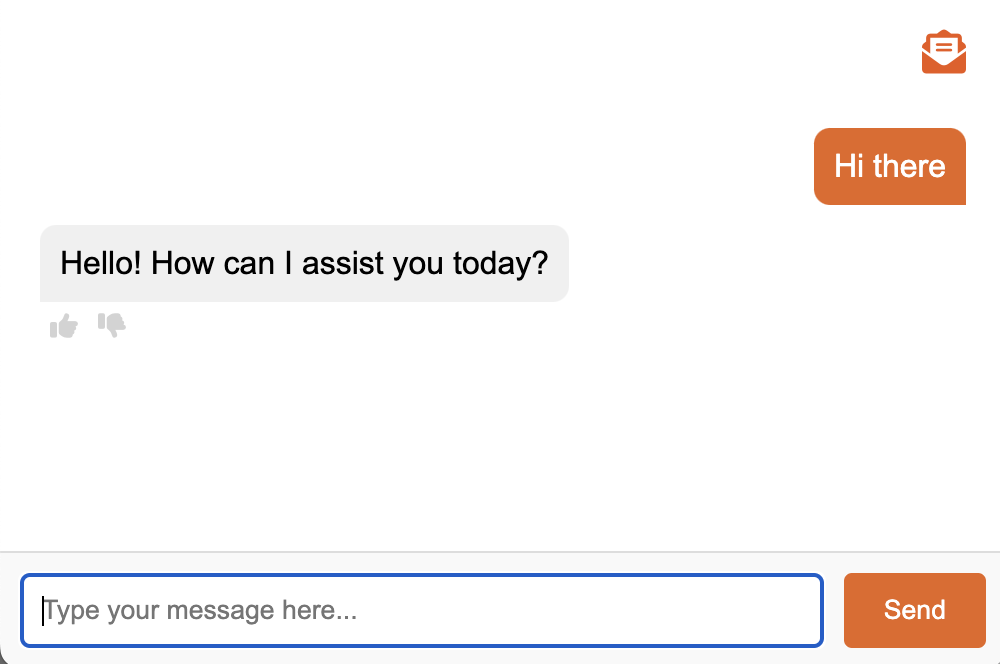Click the thumbs-up feedback icon below the reply

pyautogui.click(x=64, y=326)
